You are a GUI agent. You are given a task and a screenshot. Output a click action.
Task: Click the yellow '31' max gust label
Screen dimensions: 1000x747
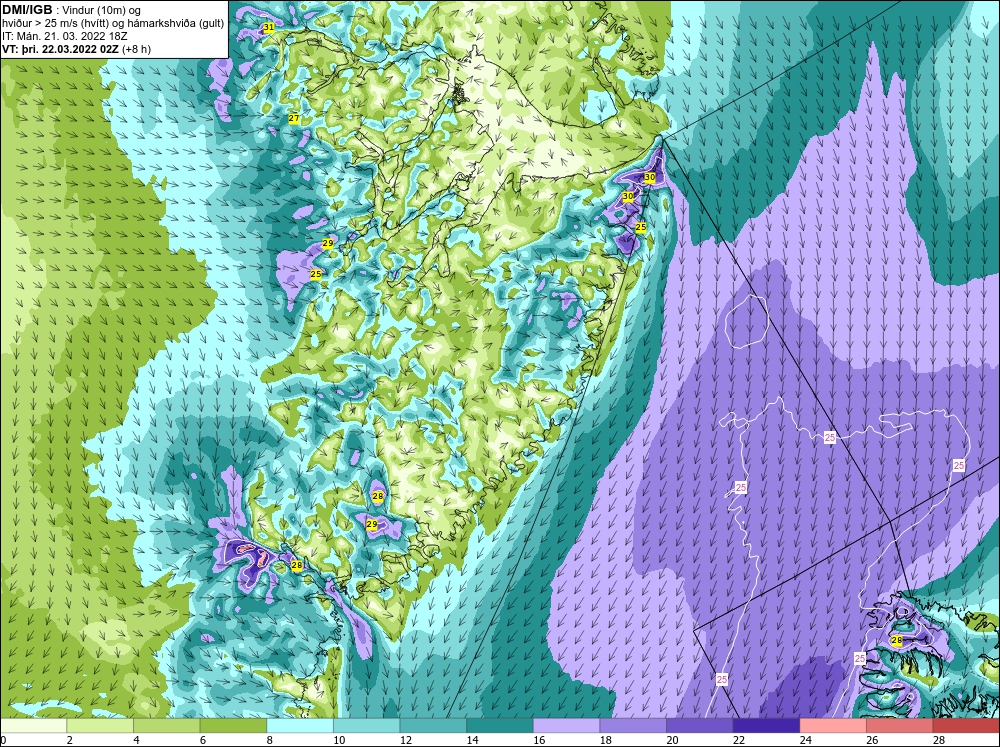click(x=268, y=27)
